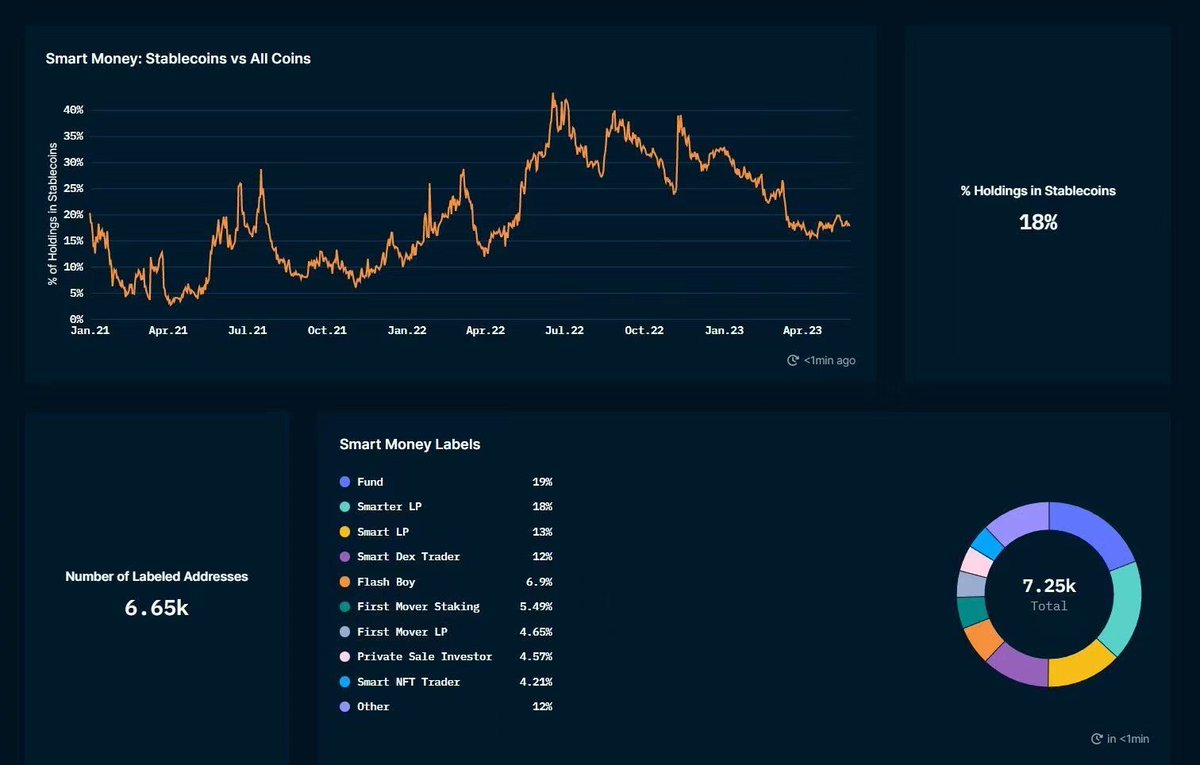Select the 'Smart NFT Trader' legend label
The height and width of the screenshot is (765, 1200).
pos(408,682)
